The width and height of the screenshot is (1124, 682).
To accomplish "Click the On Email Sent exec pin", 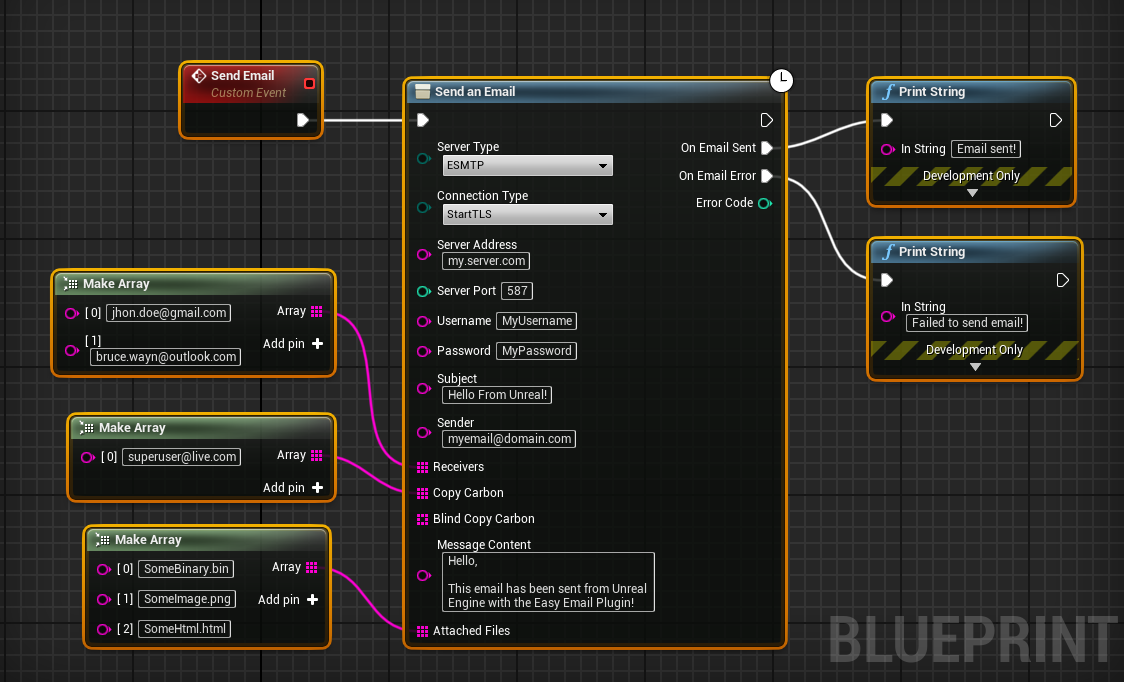I will [x=766, y=148].
